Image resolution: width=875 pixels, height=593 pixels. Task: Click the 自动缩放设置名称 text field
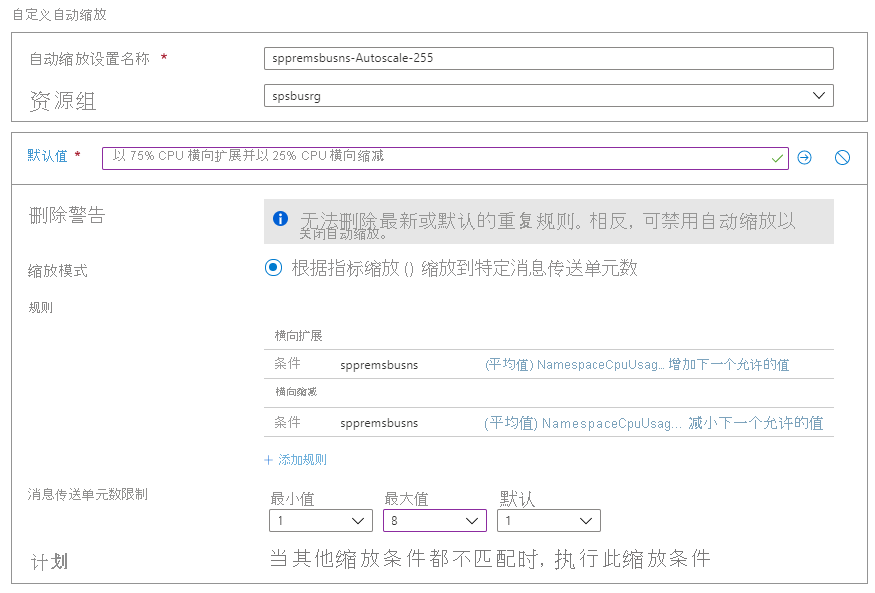[548, 58]
